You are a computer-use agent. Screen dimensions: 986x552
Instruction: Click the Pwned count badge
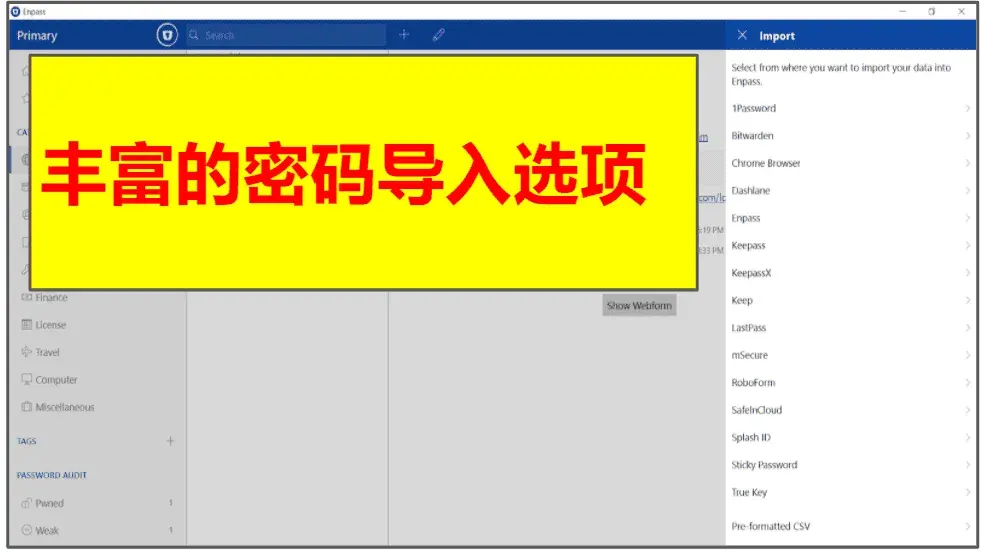pyautogui.click(x=170, y=503)
